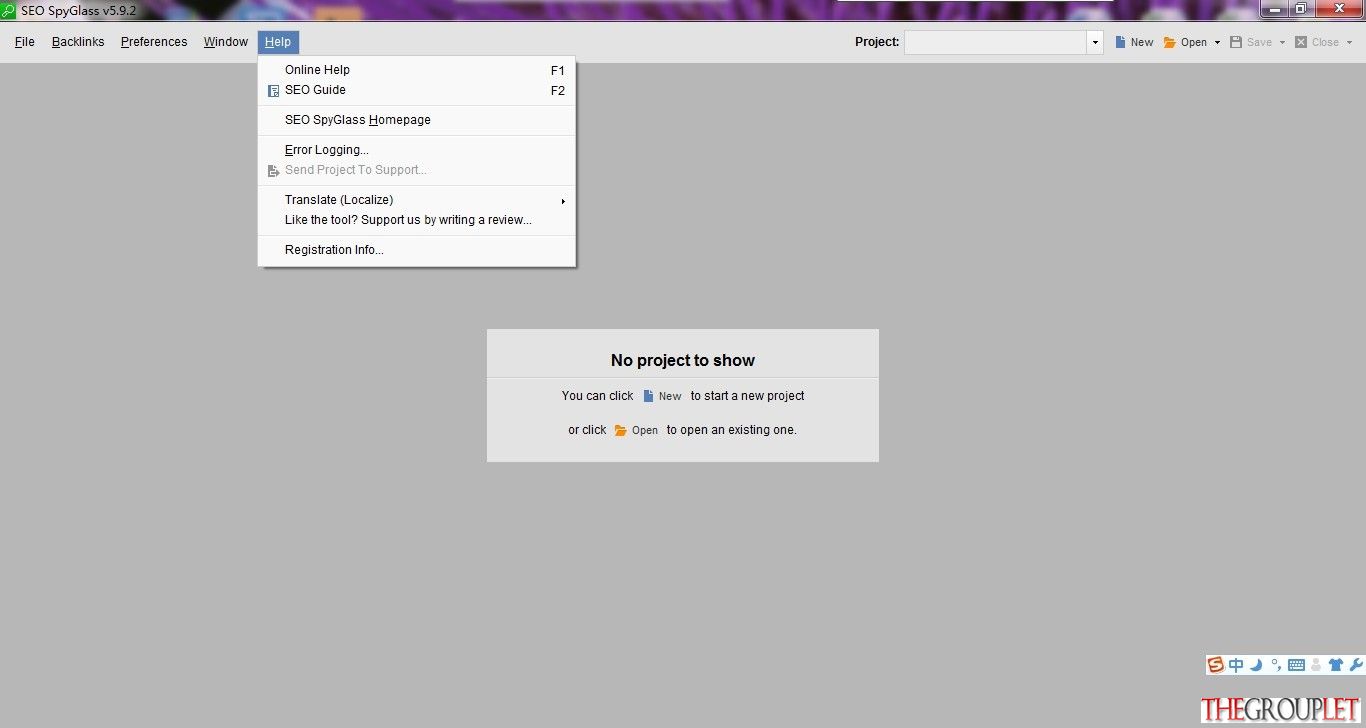The image size is (1366, 728).
Task: Click New inside the No project to show panel
Action: (x=662, y=396)
